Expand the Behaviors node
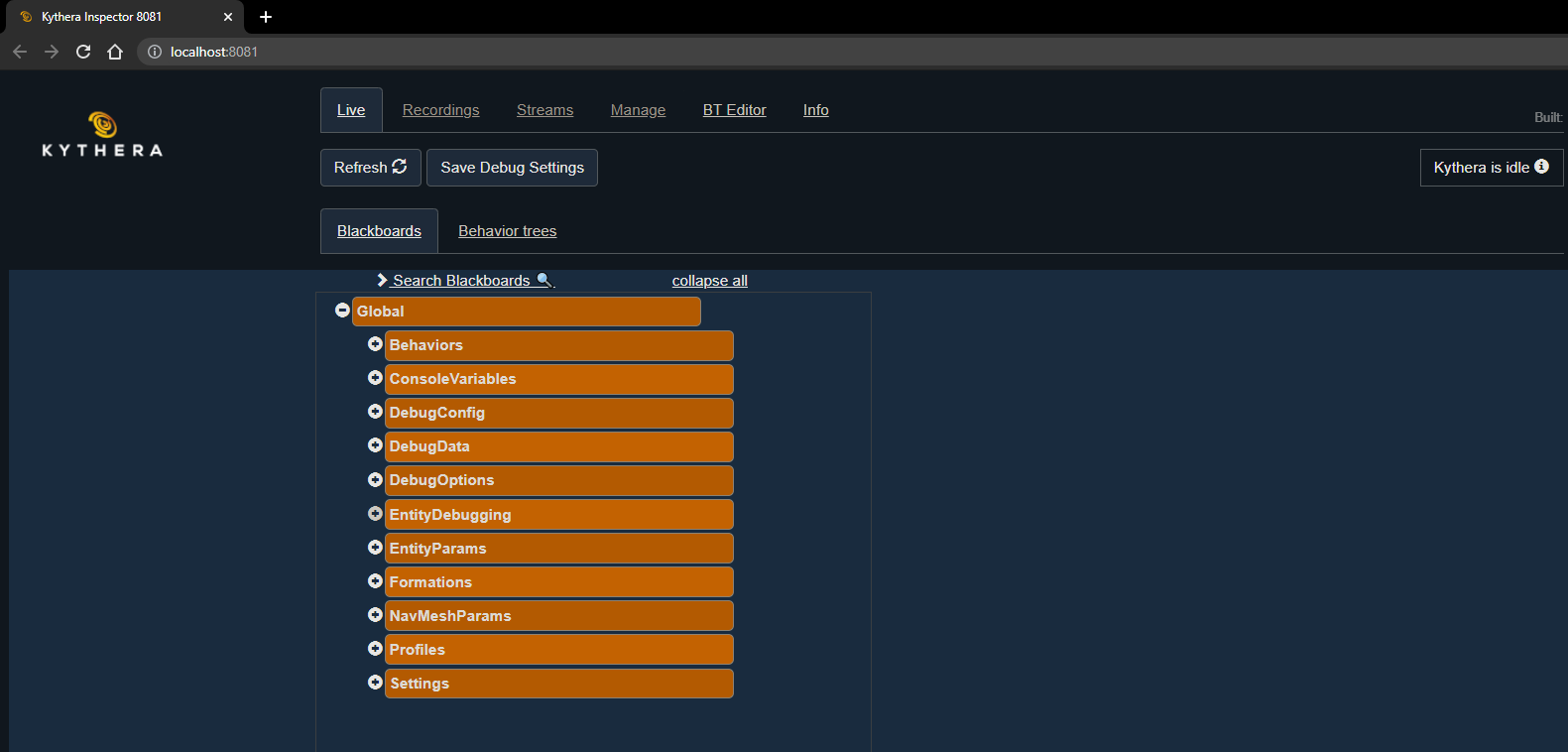This screenshot has width=1568, height=752. (375, 344)
